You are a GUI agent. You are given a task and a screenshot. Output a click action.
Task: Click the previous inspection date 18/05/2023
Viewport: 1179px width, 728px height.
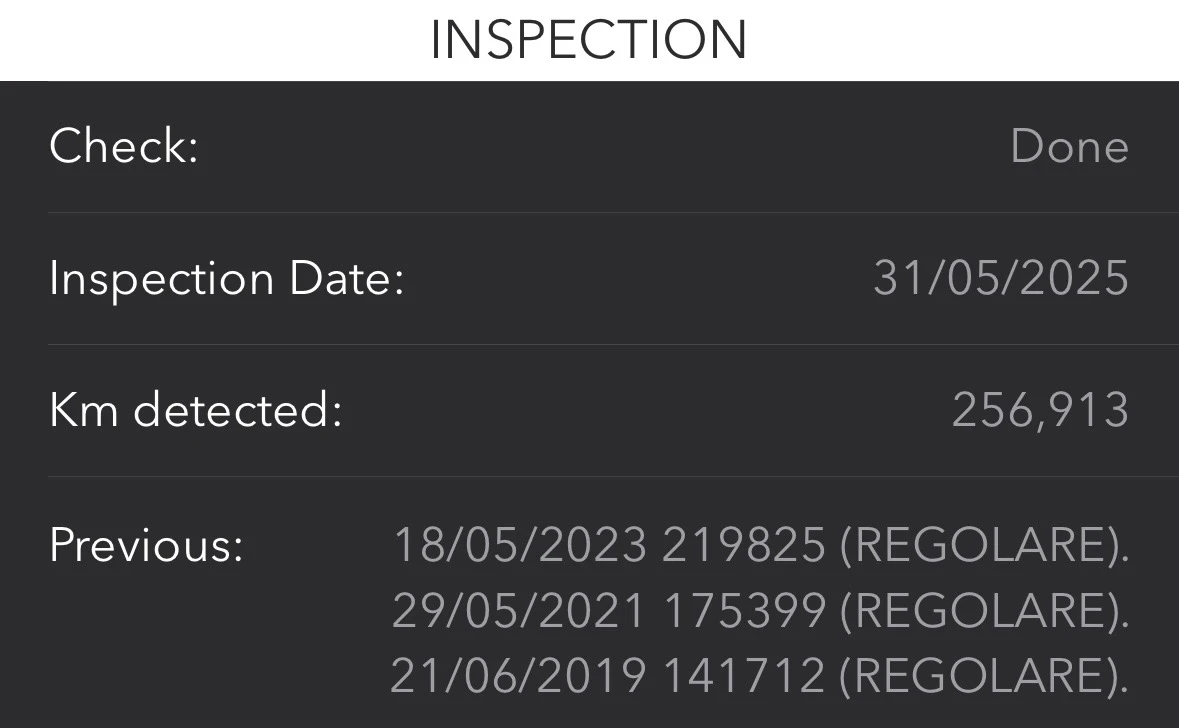520,545
